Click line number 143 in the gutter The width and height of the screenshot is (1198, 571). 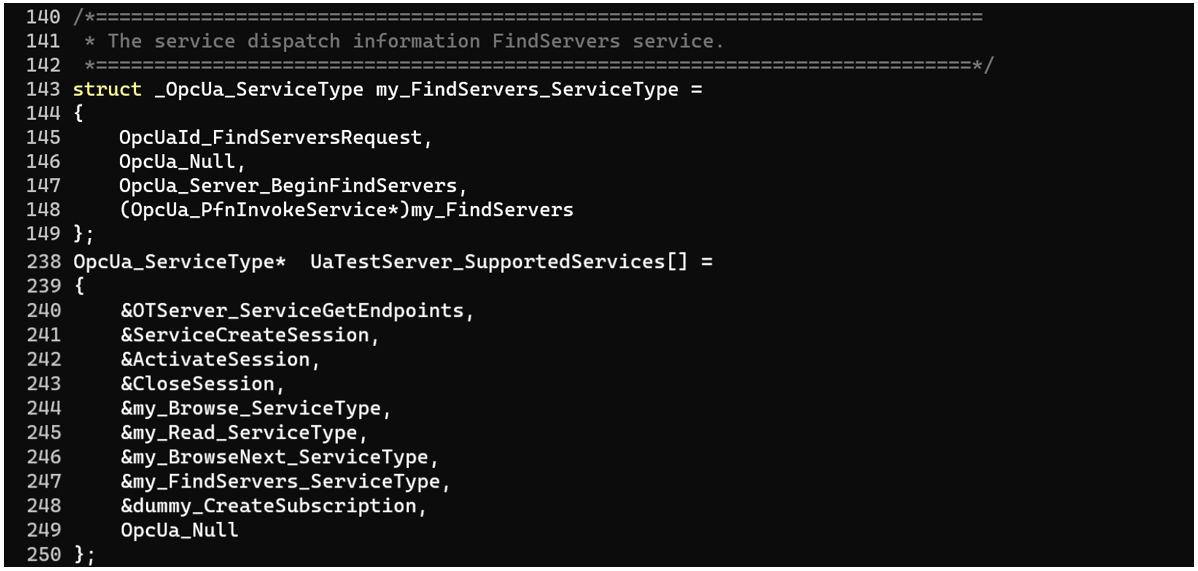(43, 89)
